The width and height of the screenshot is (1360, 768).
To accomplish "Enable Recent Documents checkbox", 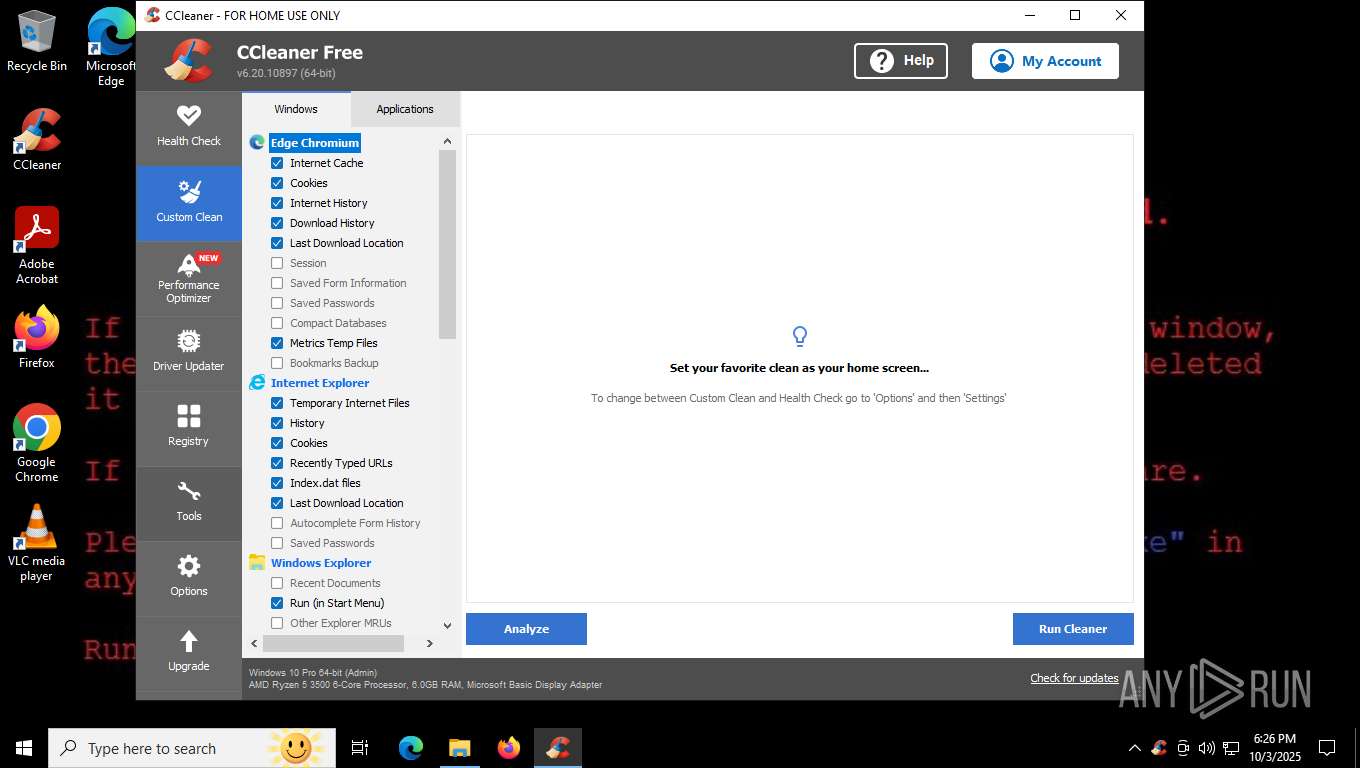I will pyautogui.click(x=277, y=583).
